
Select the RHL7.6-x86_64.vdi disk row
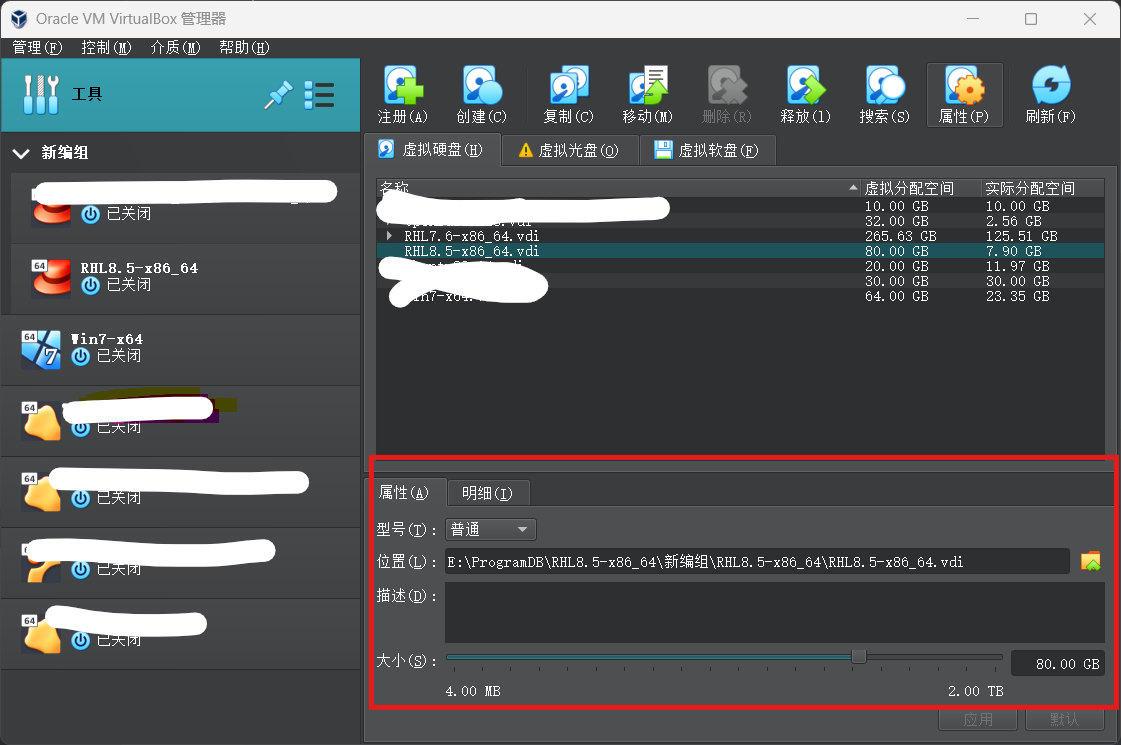(x=740, y=236)
